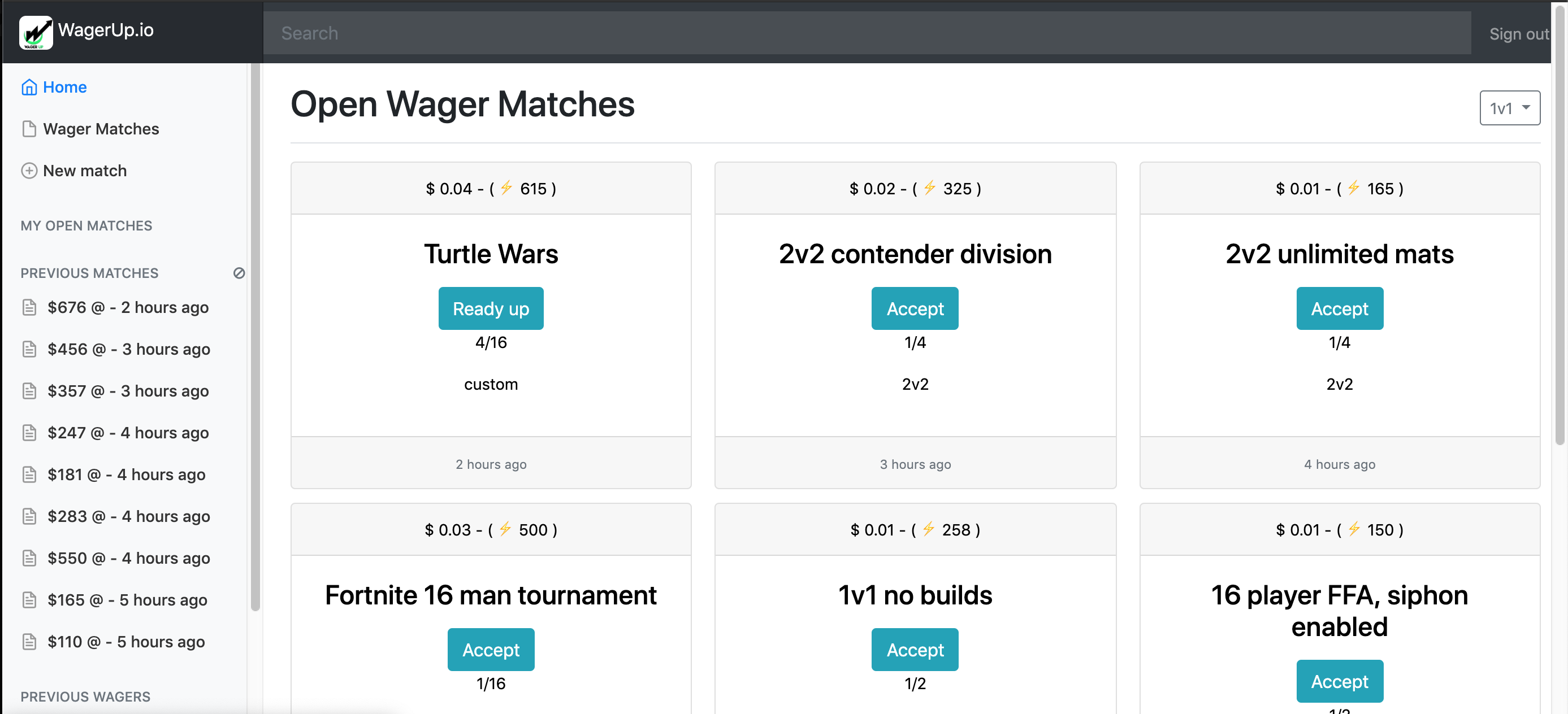Image resolution: width=1568 pixels, height=714 pixels.
Task: Accept the 1v1 no builds match
Action: point(915,650)
